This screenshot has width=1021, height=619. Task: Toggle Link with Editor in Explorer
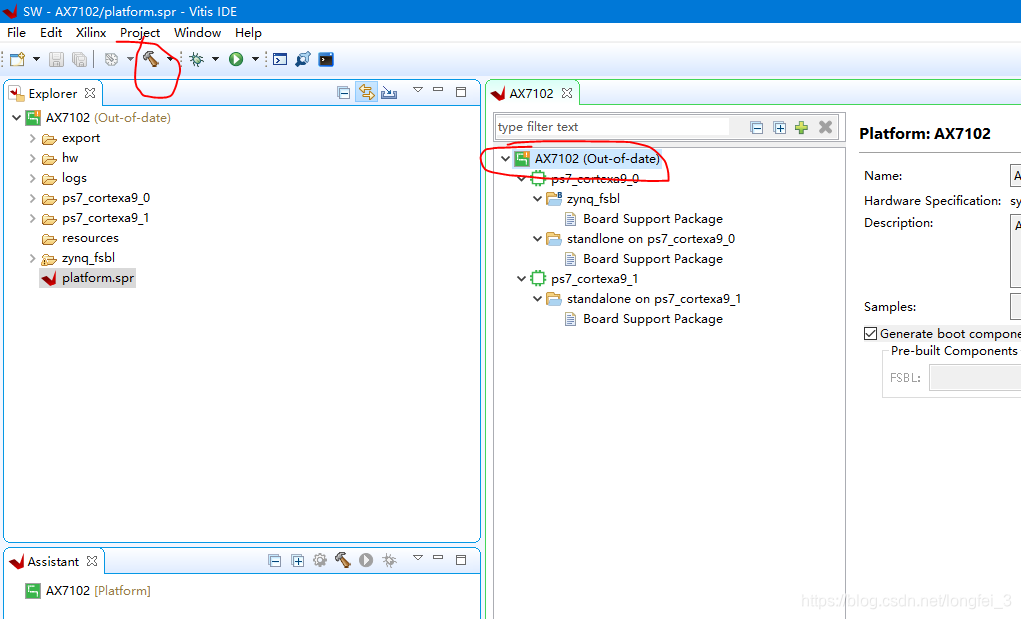(367, 92)
